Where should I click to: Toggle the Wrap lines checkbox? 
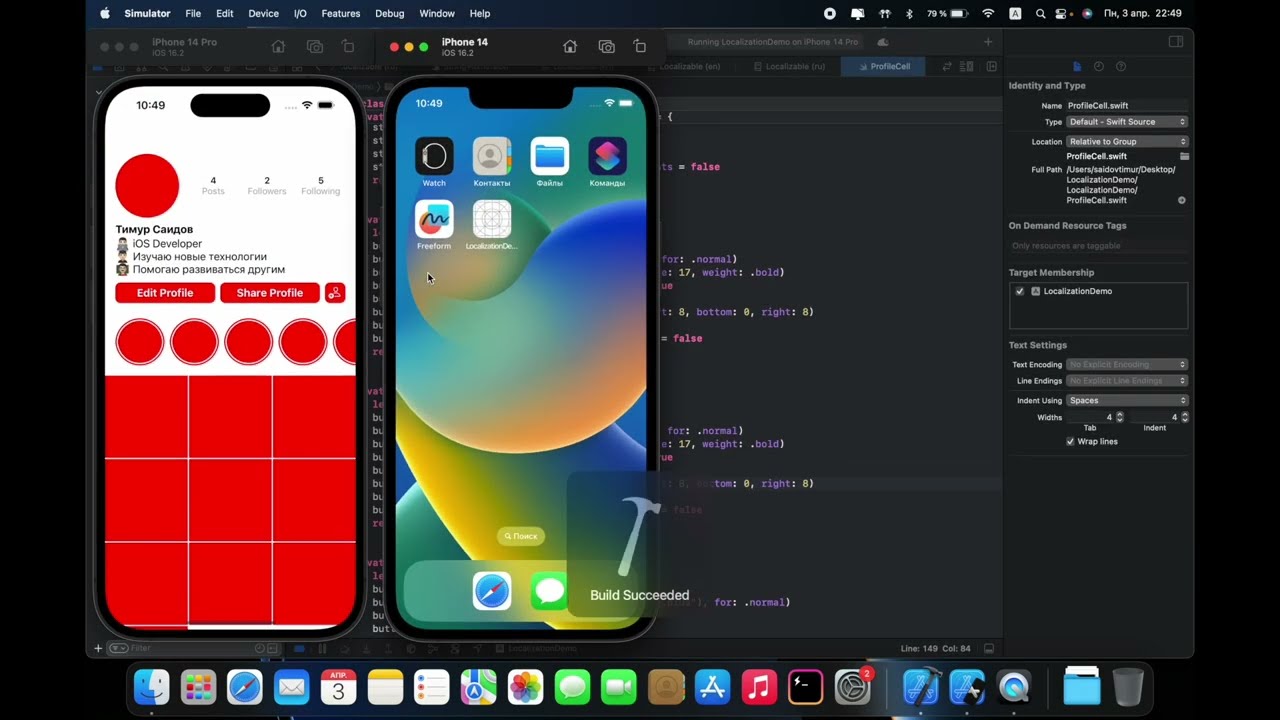click(1070, 442)
